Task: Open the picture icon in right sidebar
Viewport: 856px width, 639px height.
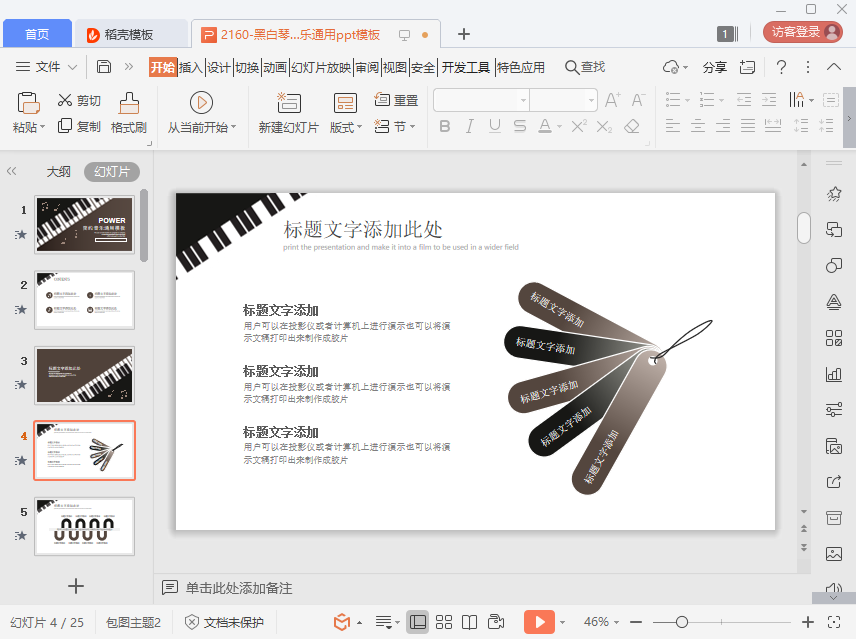Action: (x=834, y=554)
